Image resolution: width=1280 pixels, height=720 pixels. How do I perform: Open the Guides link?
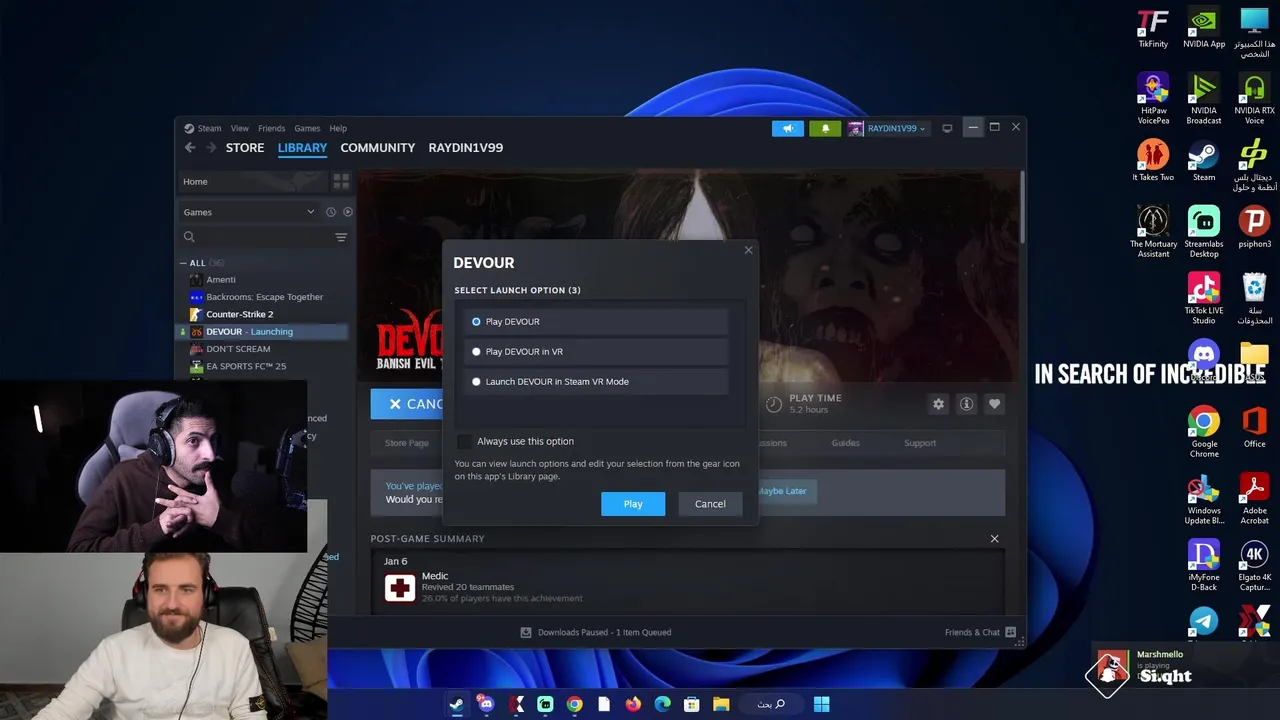tap(845, 443)
